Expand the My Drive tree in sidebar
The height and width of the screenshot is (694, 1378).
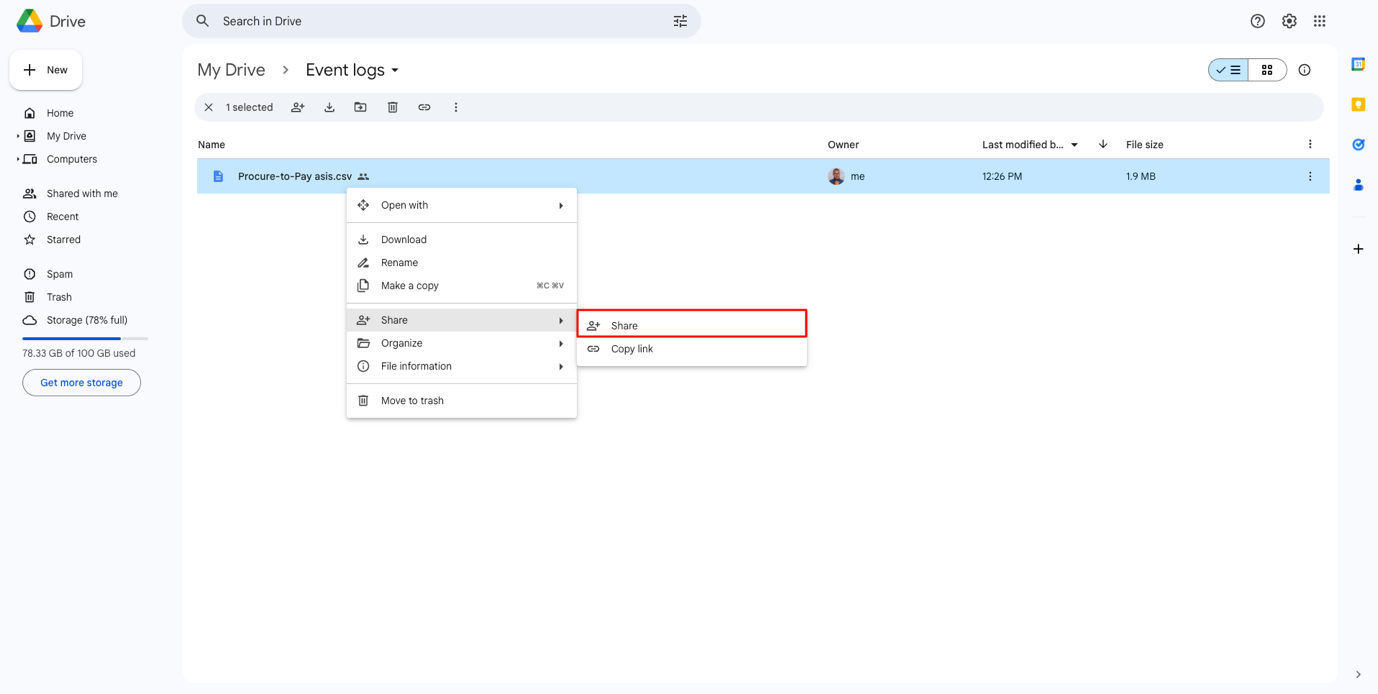18,136
